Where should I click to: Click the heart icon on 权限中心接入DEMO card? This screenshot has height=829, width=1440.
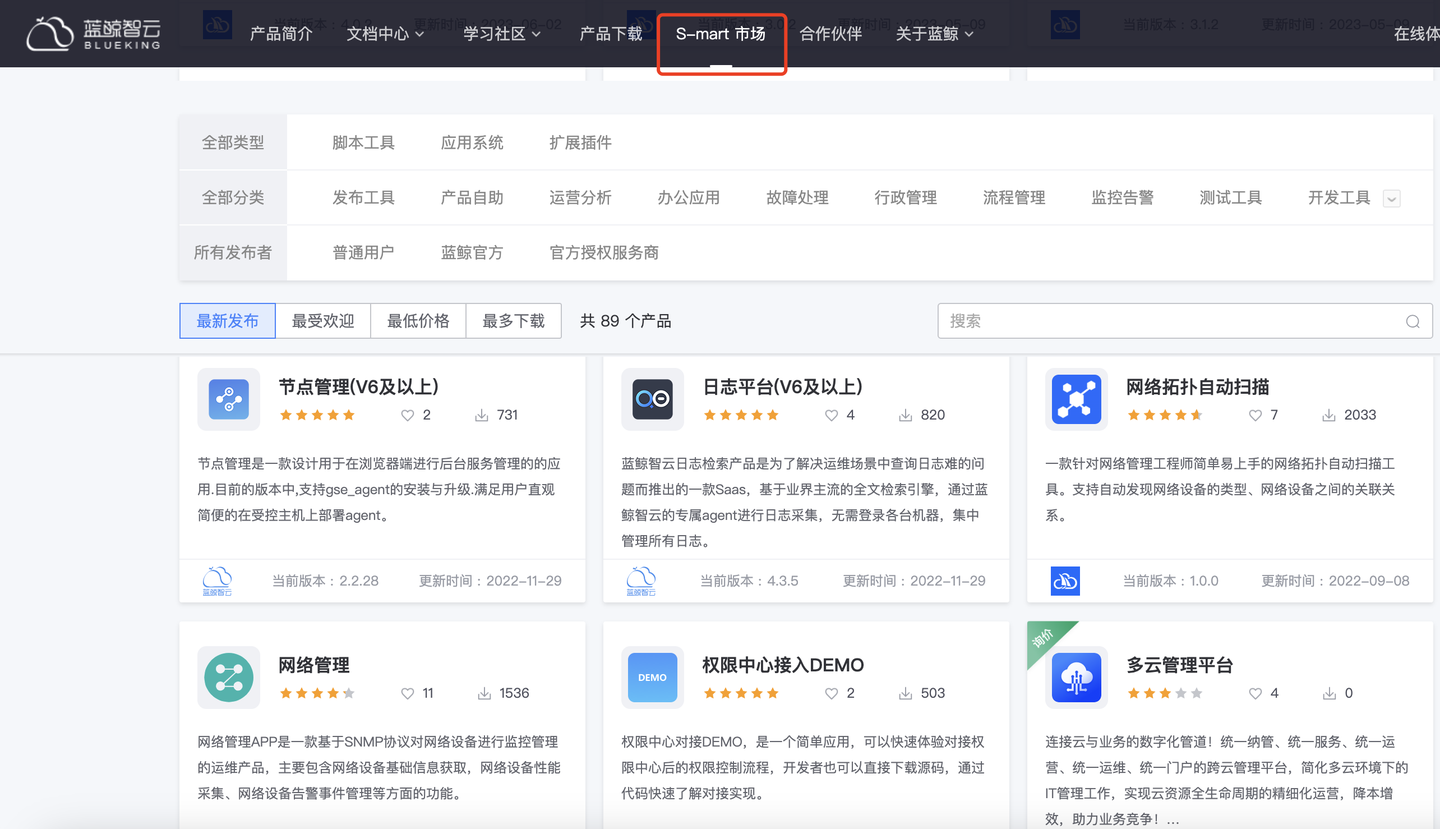831,693
